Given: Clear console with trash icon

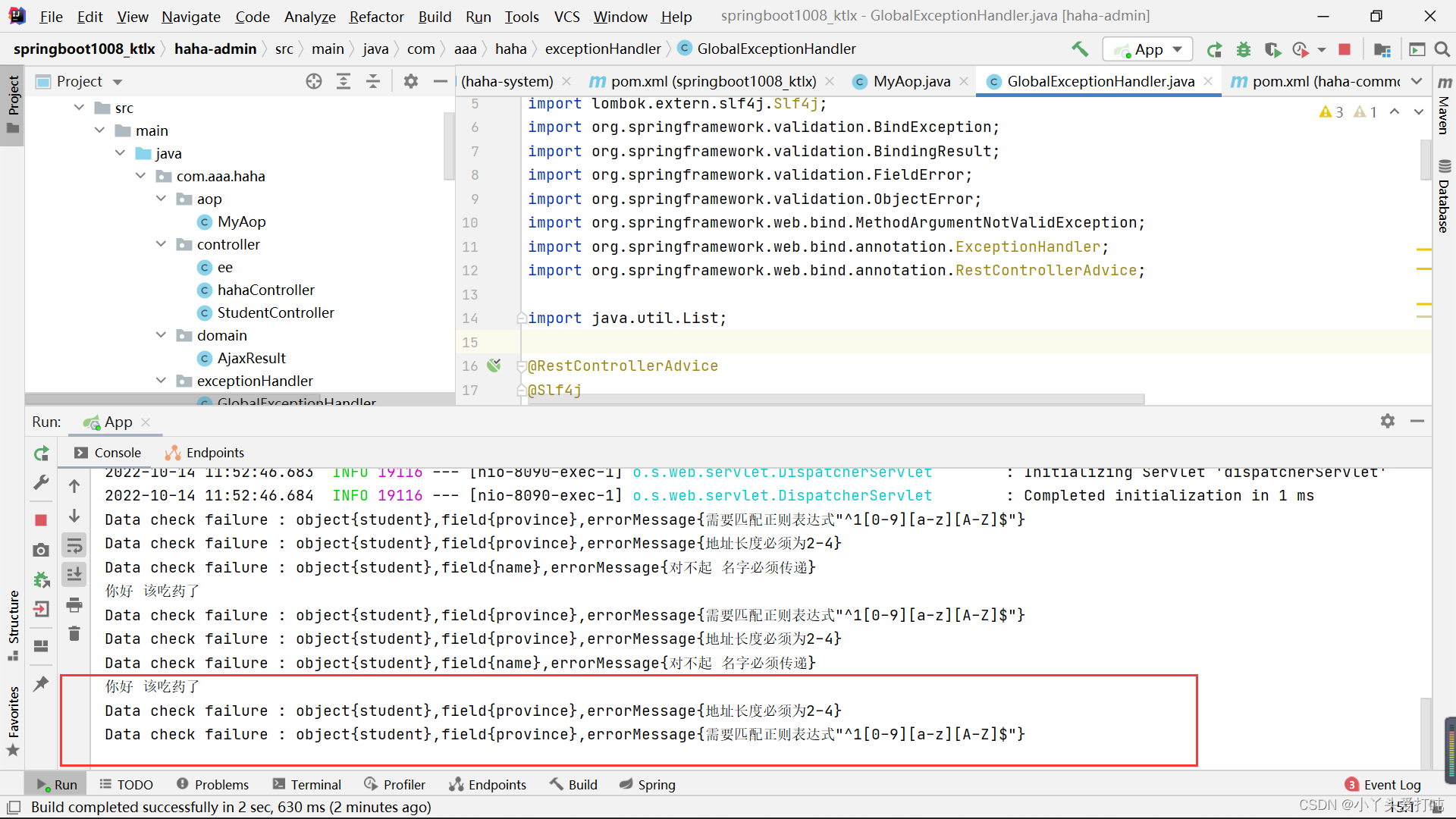Looking at the screenshot, I should [74, 634].
